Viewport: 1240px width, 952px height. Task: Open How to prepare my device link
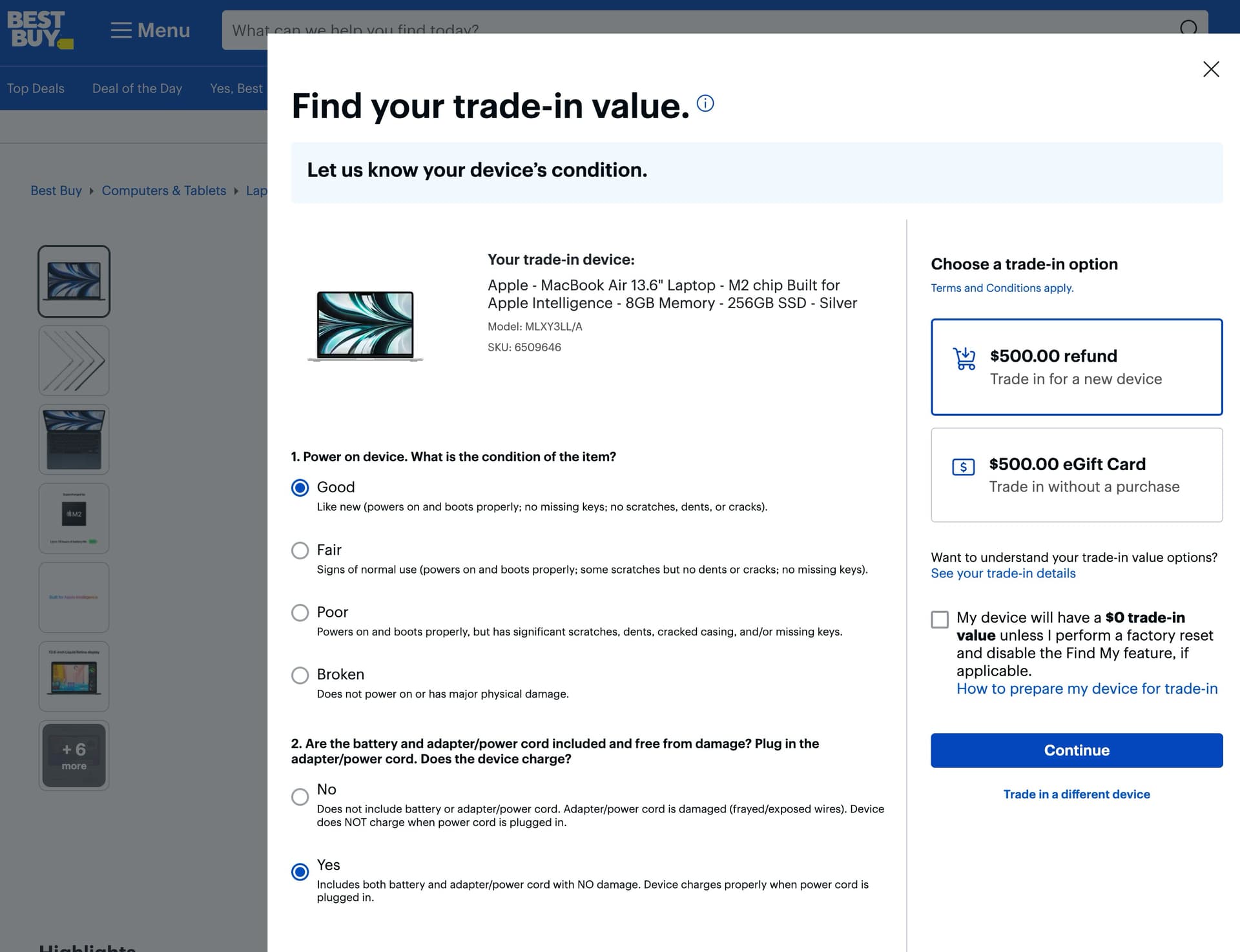point(1086,688)
